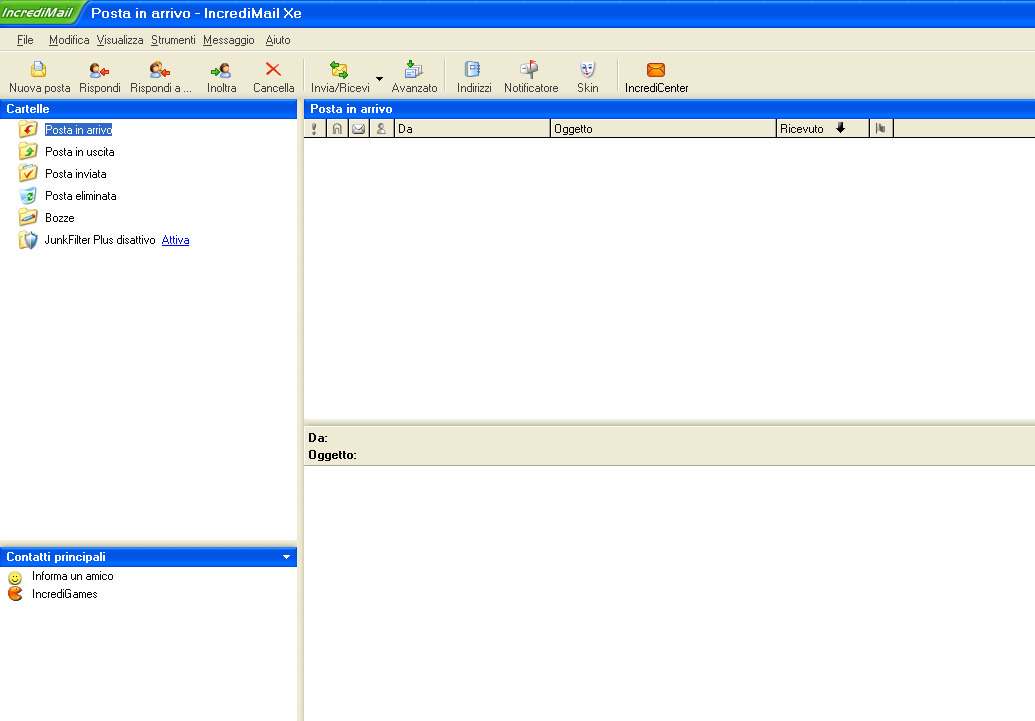Screen dimensions: 1035x721
Task: Select the Bozze folder
Action: click(59, 218)
